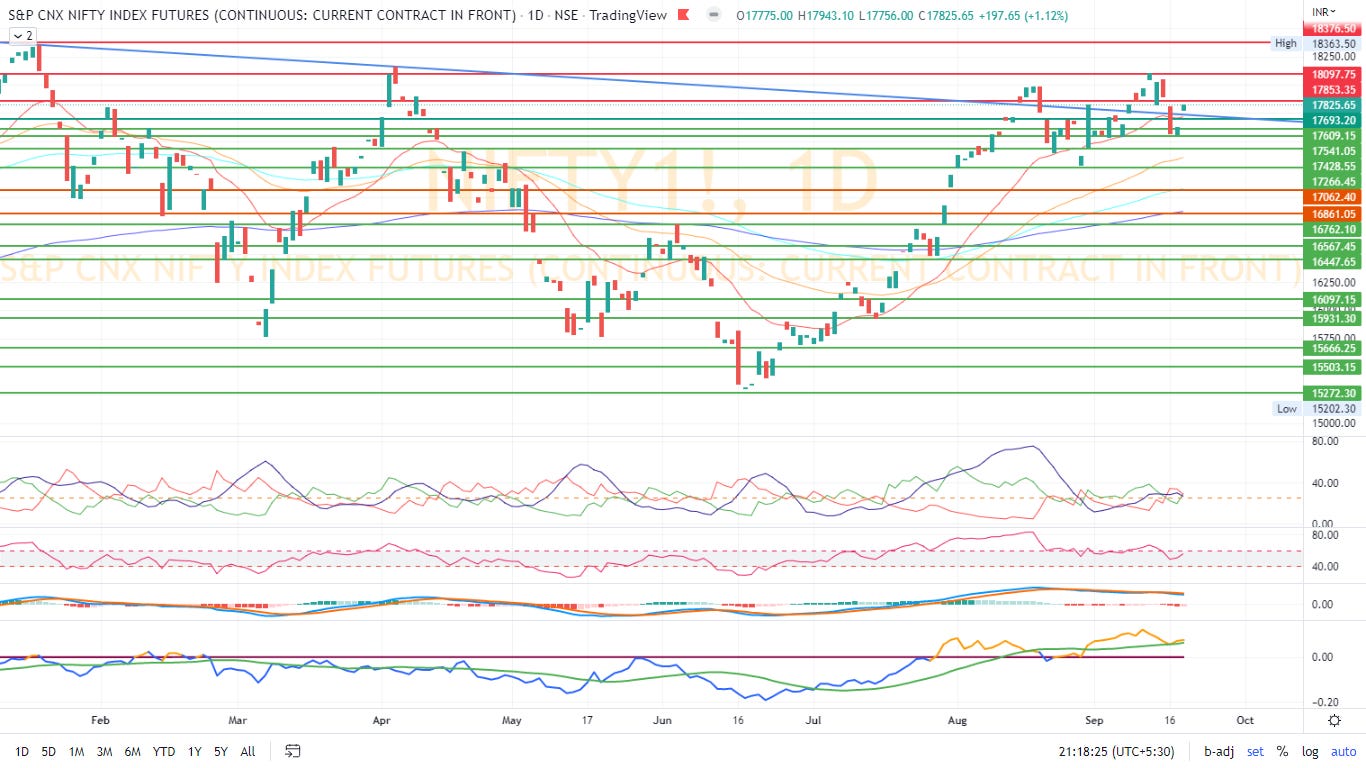Click the High tag on price scale
This screenshot has height=768, width=1366.
(1286, 43)
